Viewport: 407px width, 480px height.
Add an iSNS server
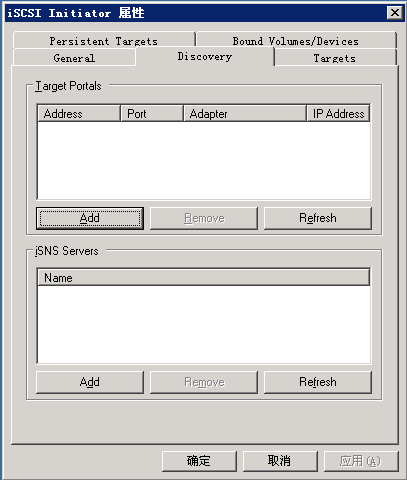(x=90, y=382)
